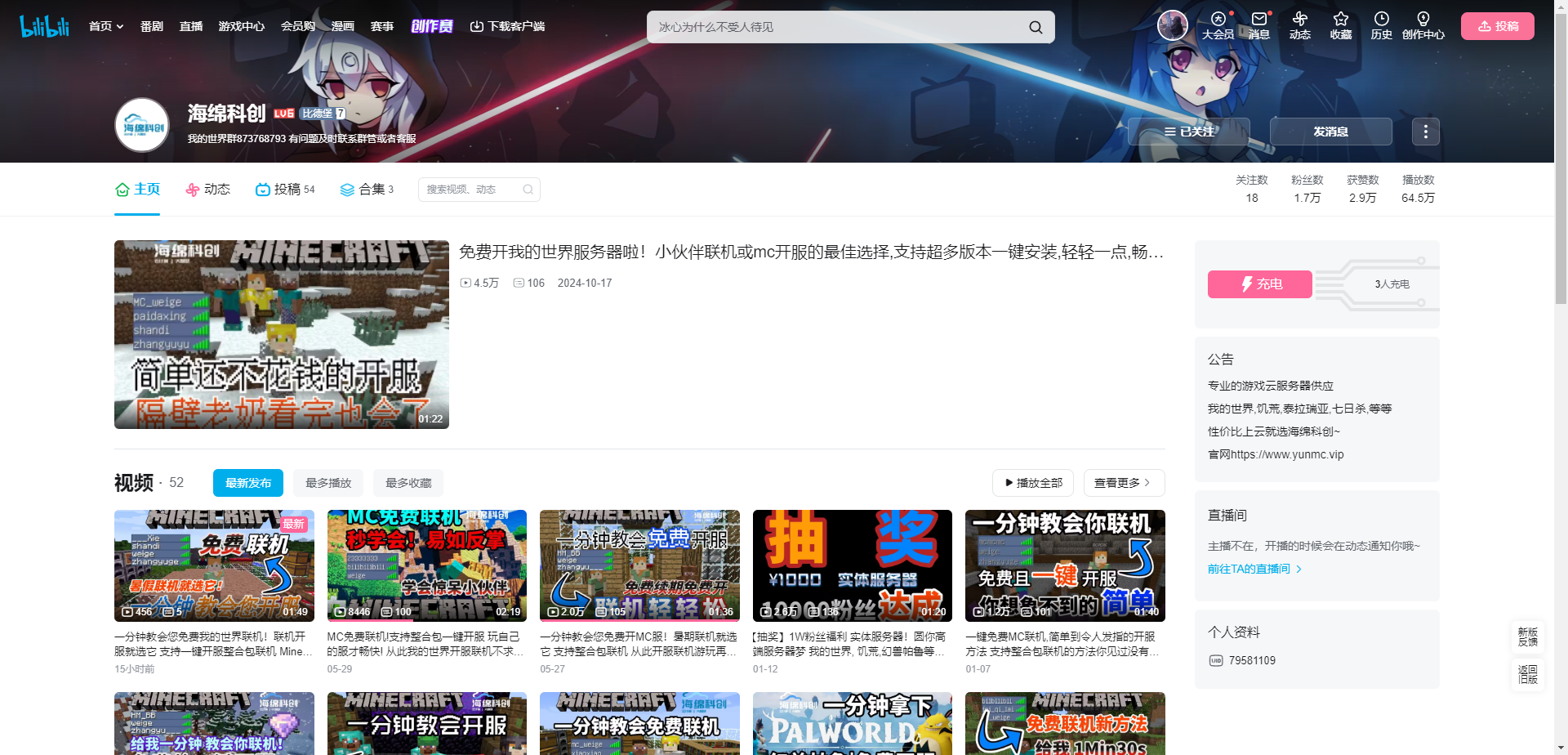Select the 最多播放 sort option
Viewport: 1568px width, 755px height.
pyautogui.click(x=328, y=483)
